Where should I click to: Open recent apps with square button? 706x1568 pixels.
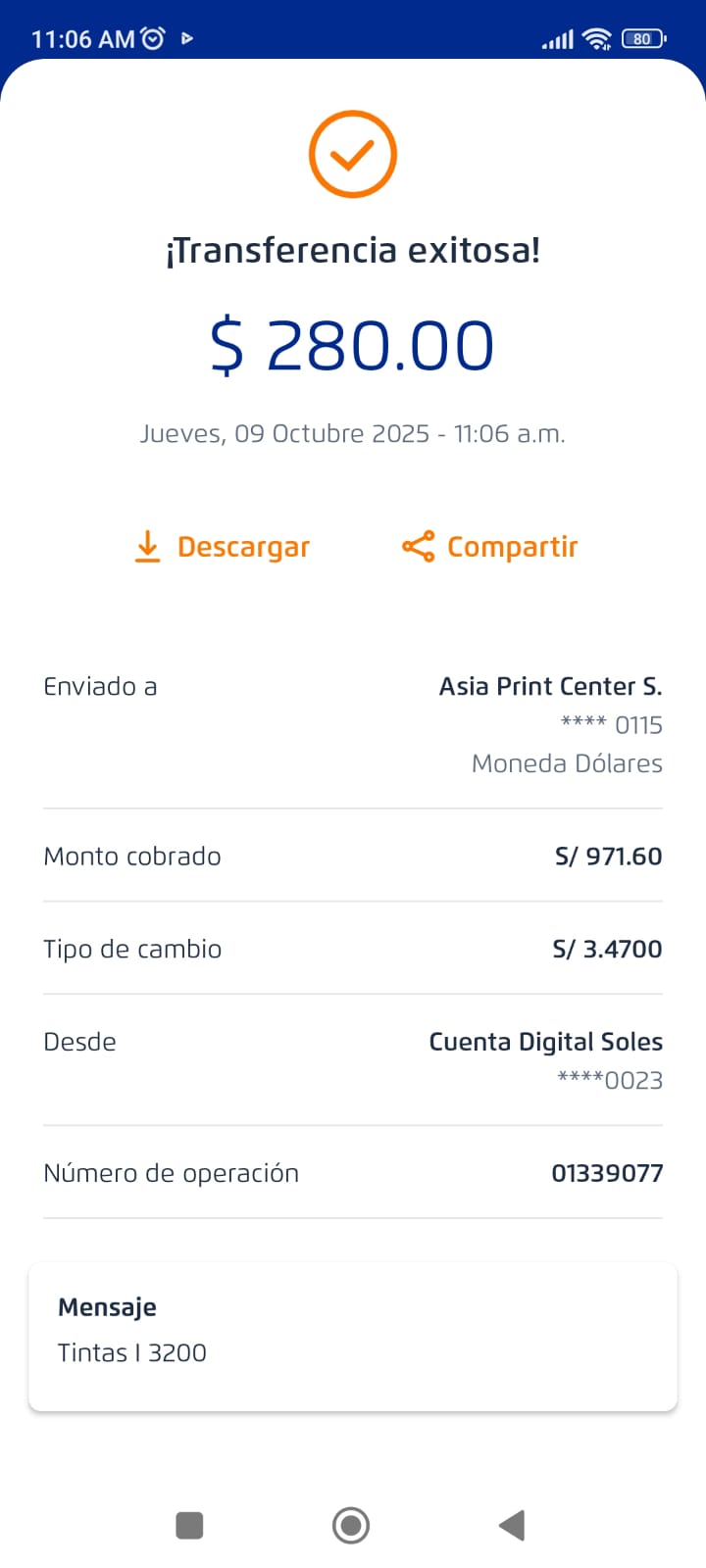coord(189,1525)
